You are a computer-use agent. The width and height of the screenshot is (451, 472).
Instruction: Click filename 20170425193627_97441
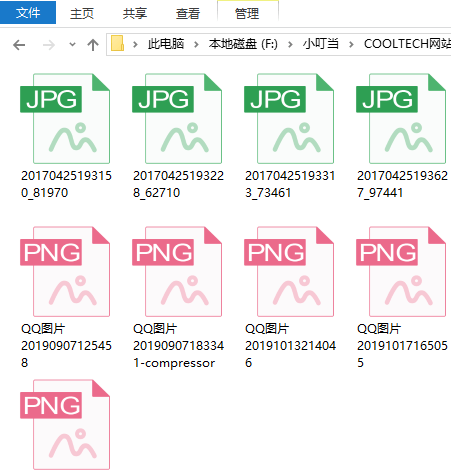[402, 184]
